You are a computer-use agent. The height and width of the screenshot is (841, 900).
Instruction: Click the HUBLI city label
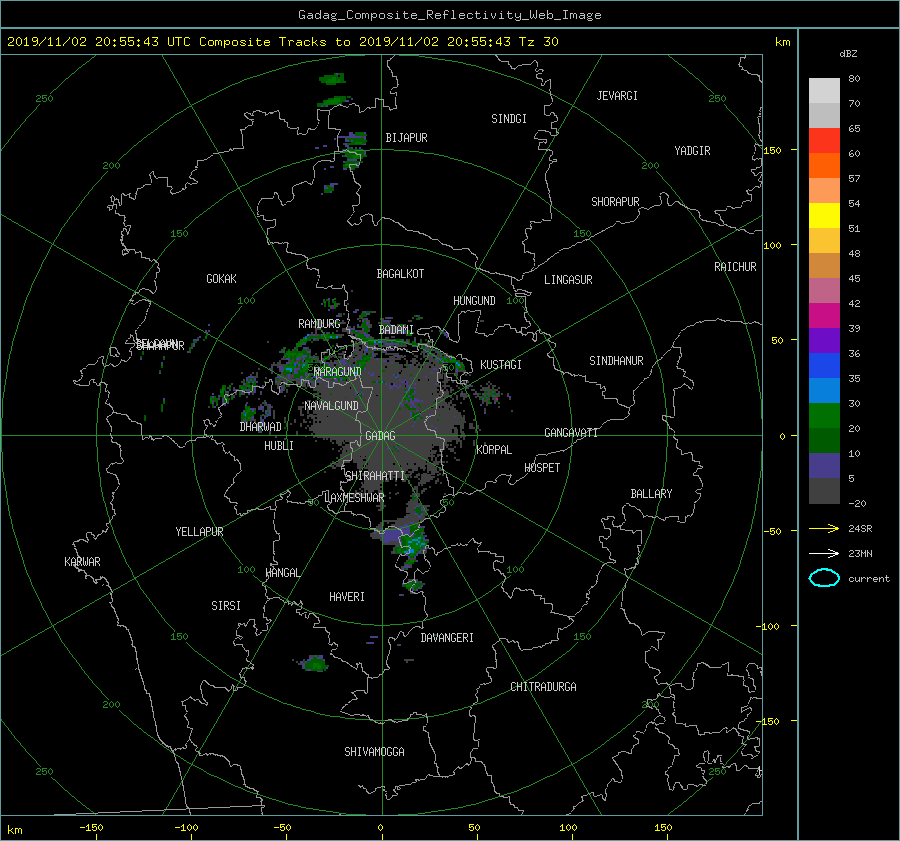278,446
